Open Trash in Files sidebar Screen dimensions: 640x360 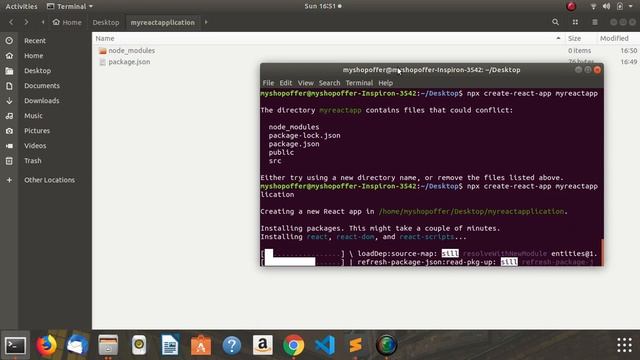click(x=33, y=161)
